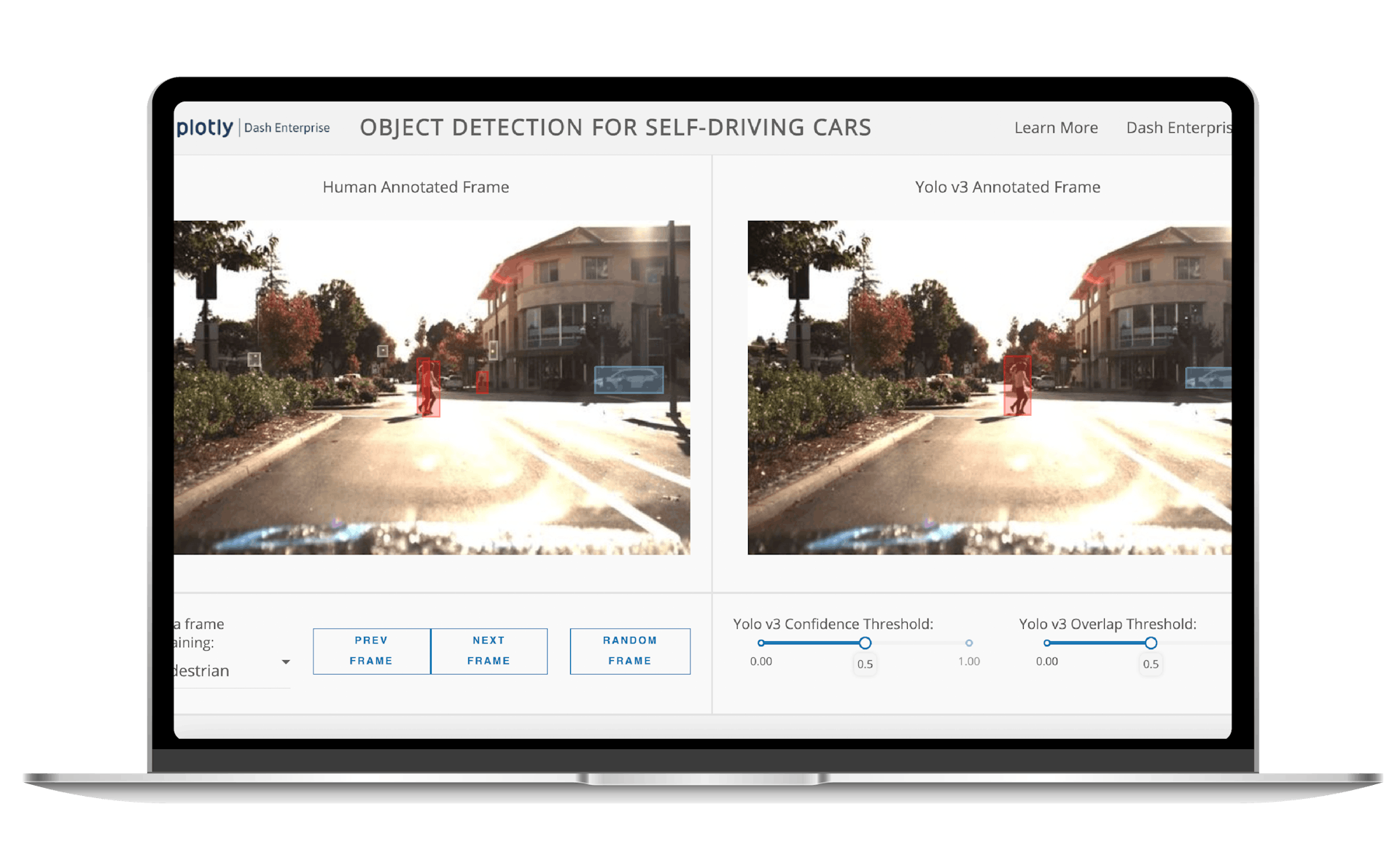The image size is (1400, 855).
Task: Advance to the next frame
Action: [x=489, y=651]
